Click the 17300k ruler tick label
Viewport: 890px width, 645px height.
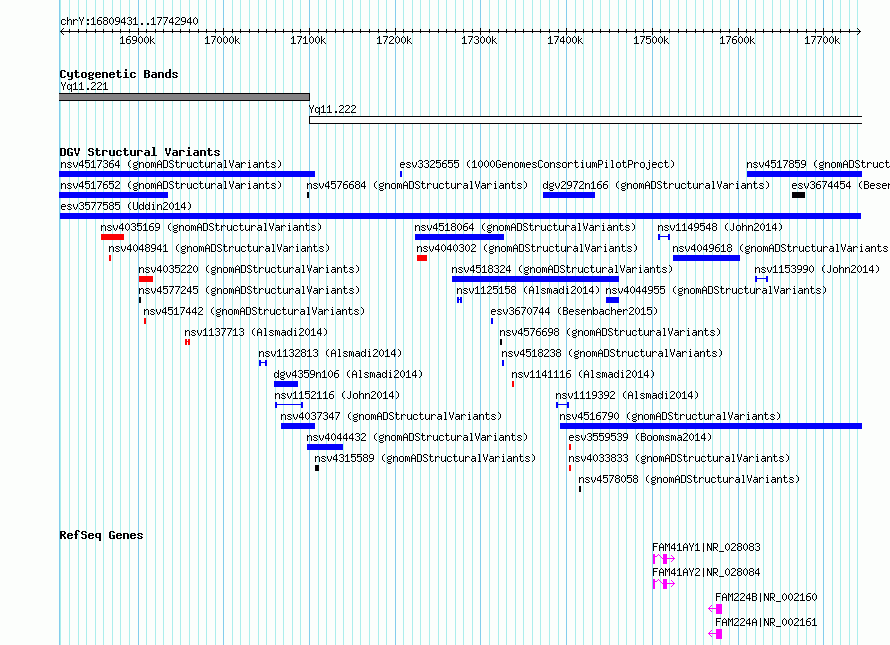(479, 40)
